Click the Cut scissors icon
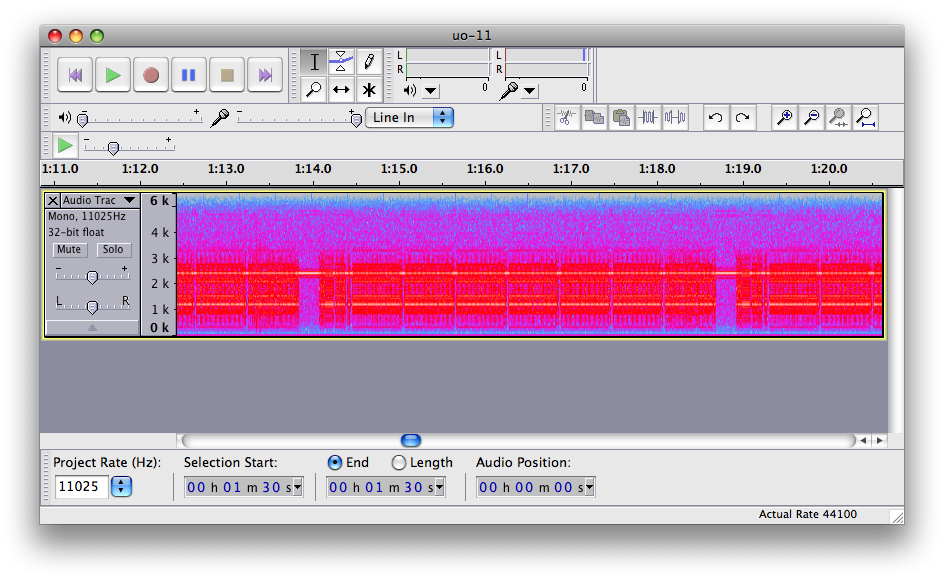 pos(566,117)
